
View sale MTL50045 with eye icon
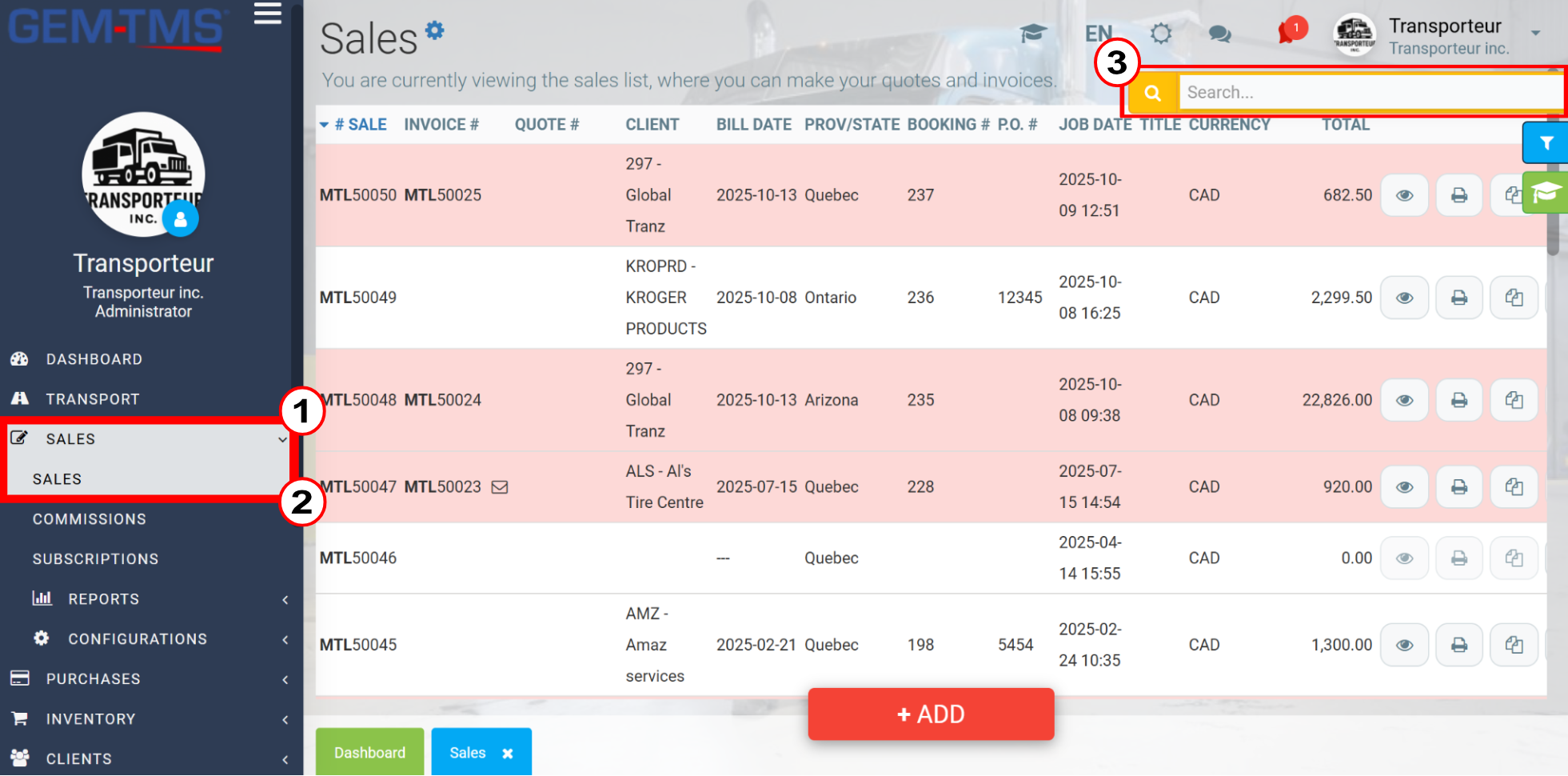pos(1405,645)
